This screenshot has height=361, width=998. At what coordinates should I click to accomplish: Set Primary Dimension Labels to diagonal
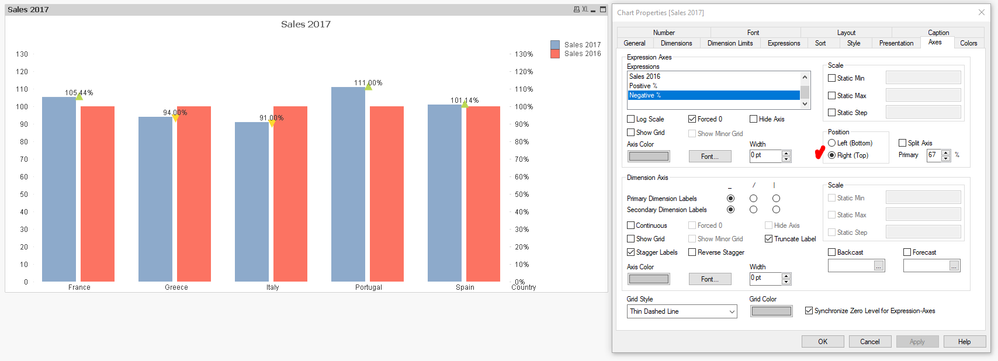click(753, 199)
